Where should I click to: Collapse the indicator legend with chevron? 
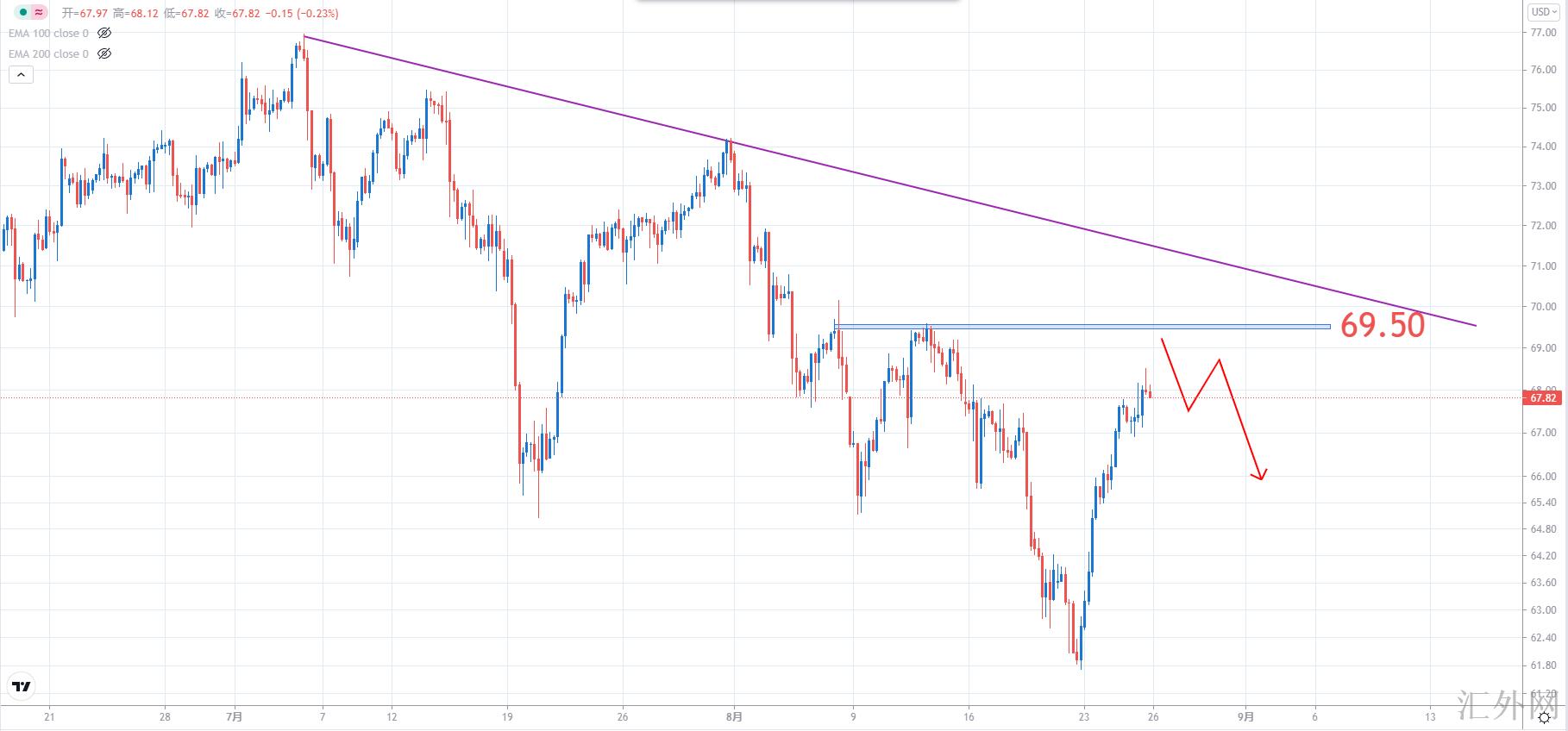21,75
